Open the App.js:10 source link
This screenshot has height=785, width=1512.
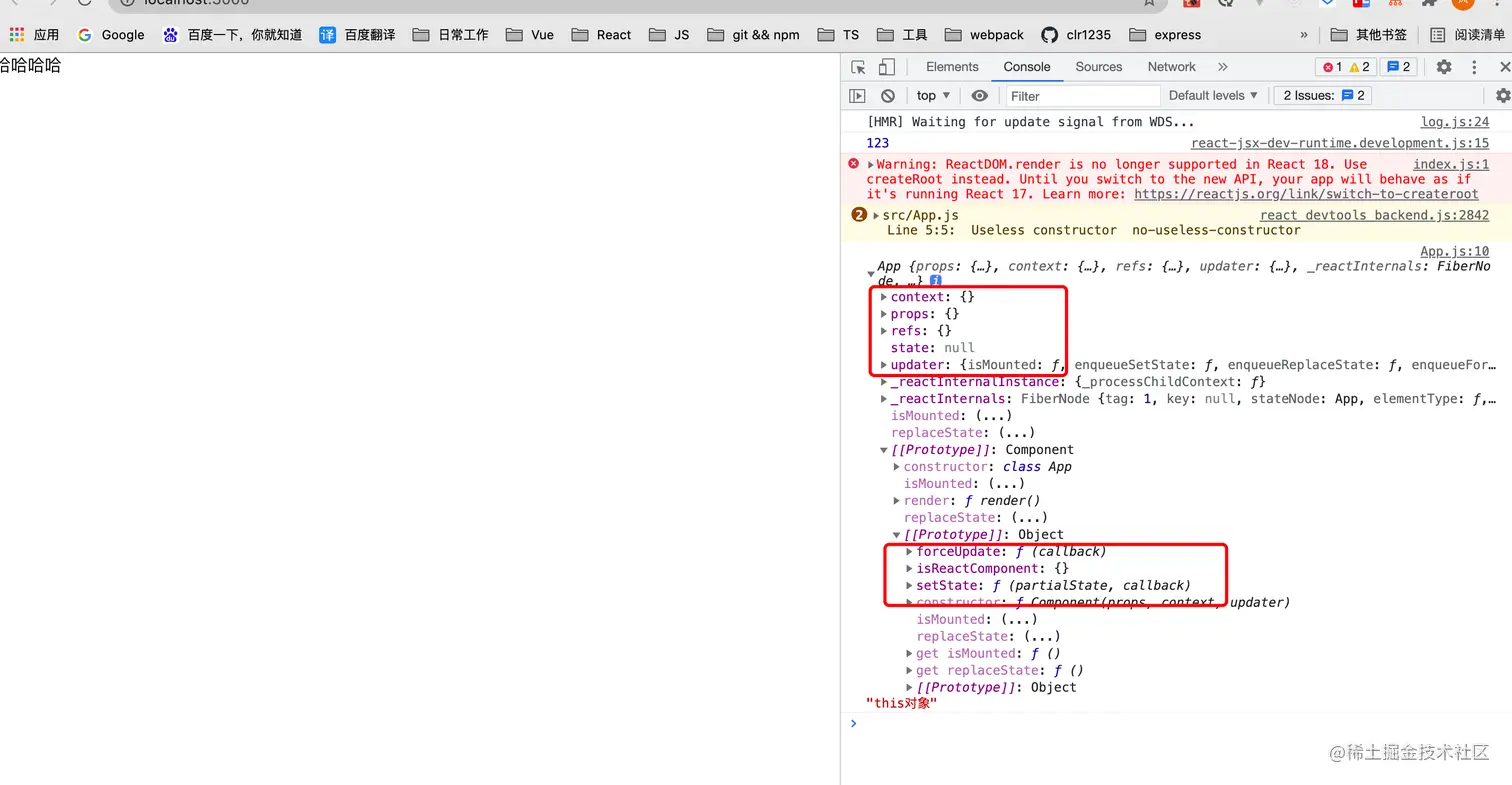pyautogui.click(x=1455, y=252)
